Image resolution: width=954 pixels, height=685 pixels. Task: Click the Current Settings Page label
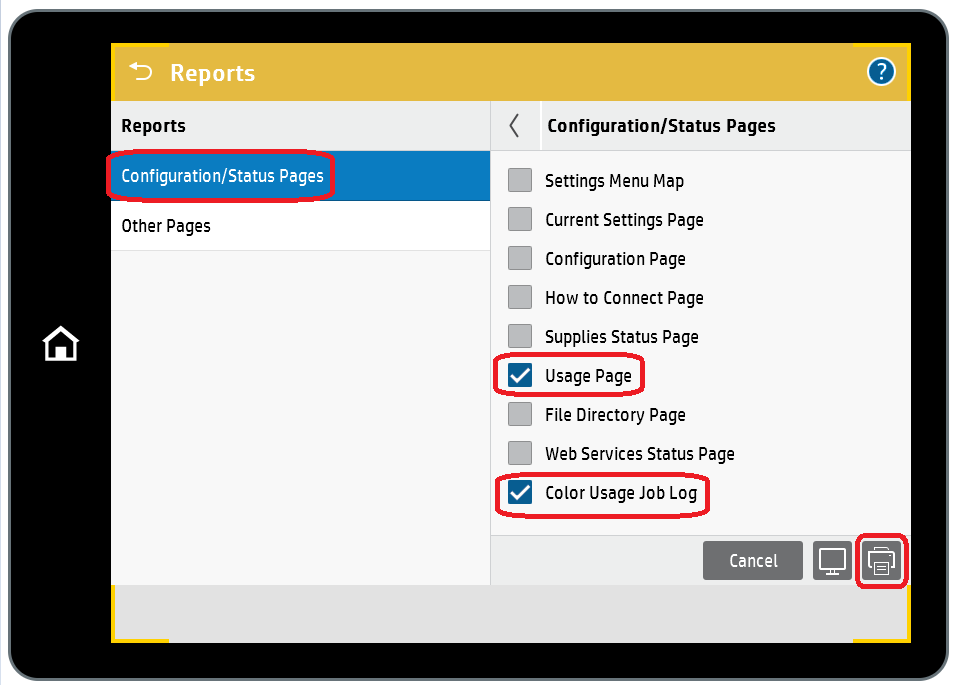[x=624, y=220]
